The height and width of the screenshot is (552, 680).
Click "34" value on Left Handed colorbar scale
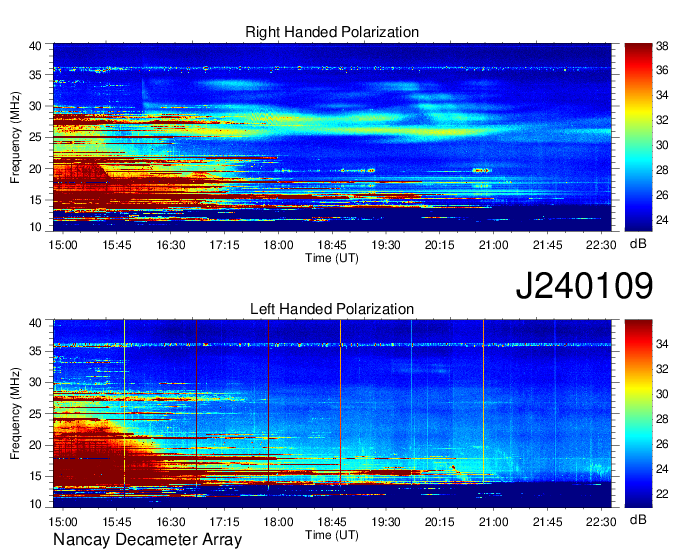pyautogui.click(x=662, y=344)
